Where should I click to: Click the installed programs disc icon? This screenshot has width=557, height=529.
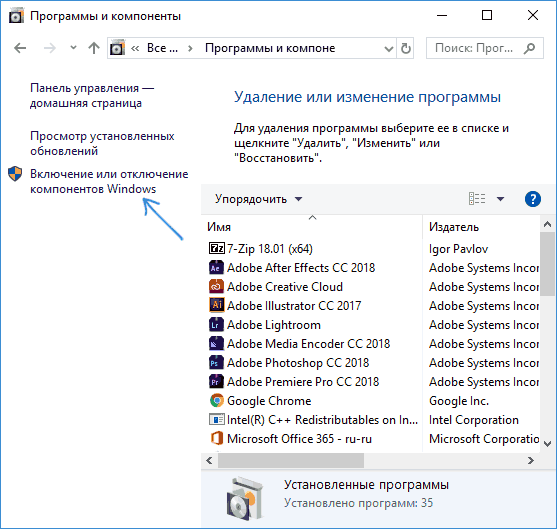(x=245, y=498)
